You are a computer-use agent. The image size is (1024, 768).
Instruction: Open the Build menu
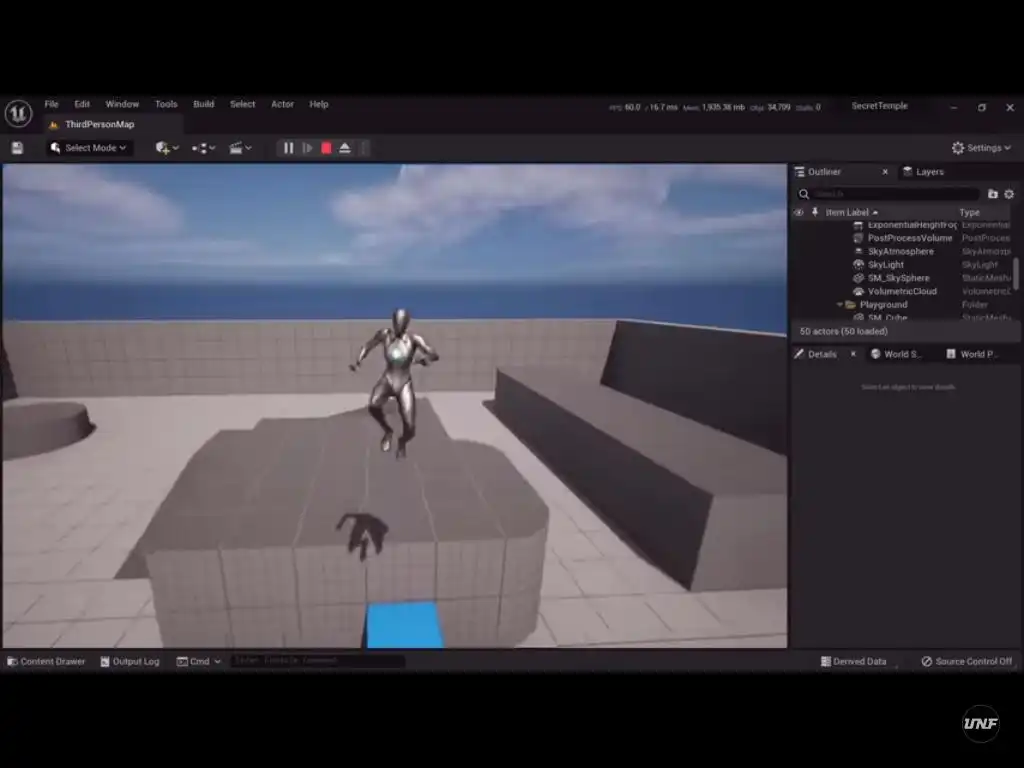[x=204, y=104]
